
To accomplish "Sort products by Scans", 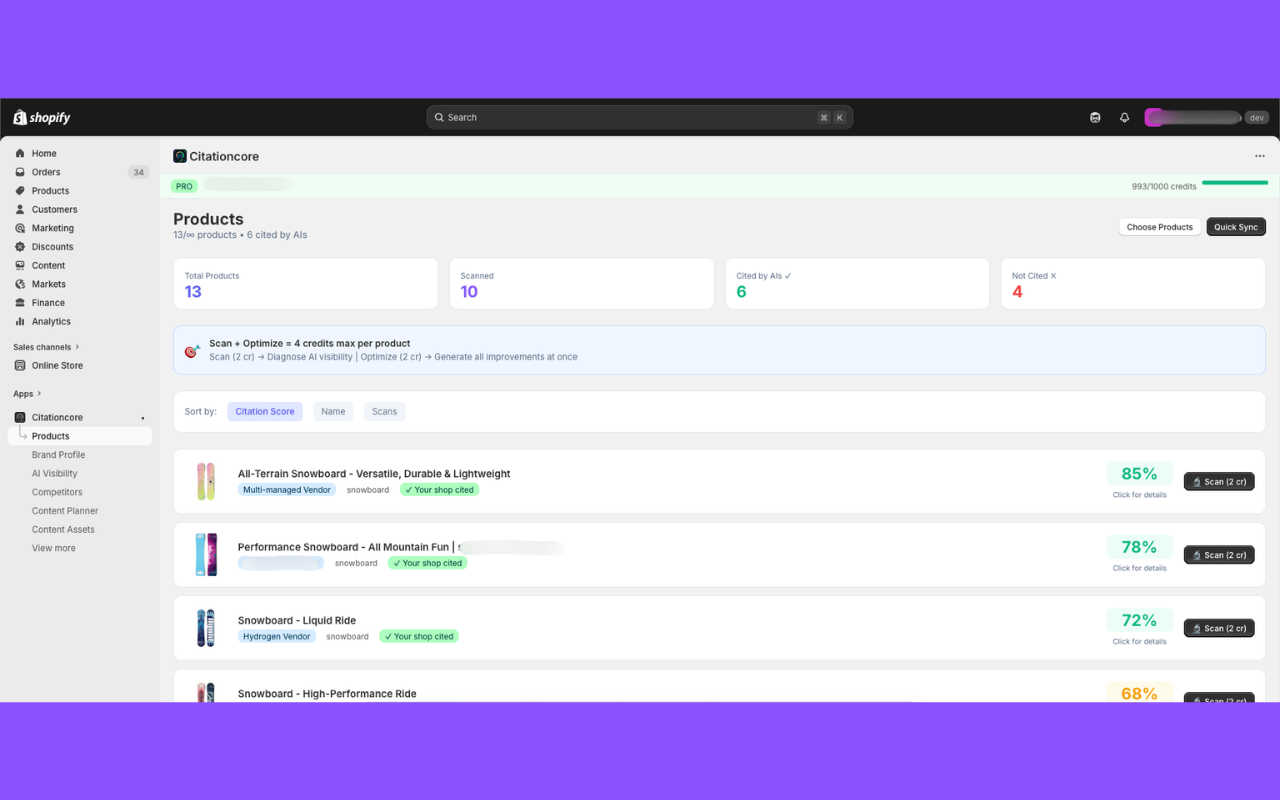I will click(x=384, y=412).
